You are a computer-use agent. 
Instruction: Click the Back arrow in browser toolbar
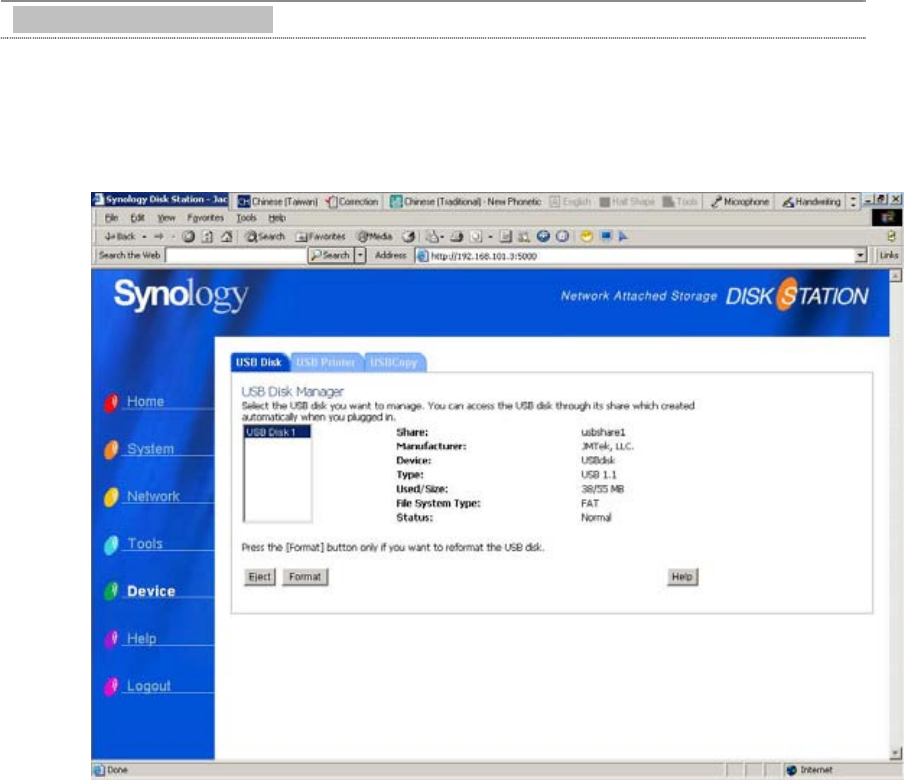pyautogui.click(x=119, y=236)
